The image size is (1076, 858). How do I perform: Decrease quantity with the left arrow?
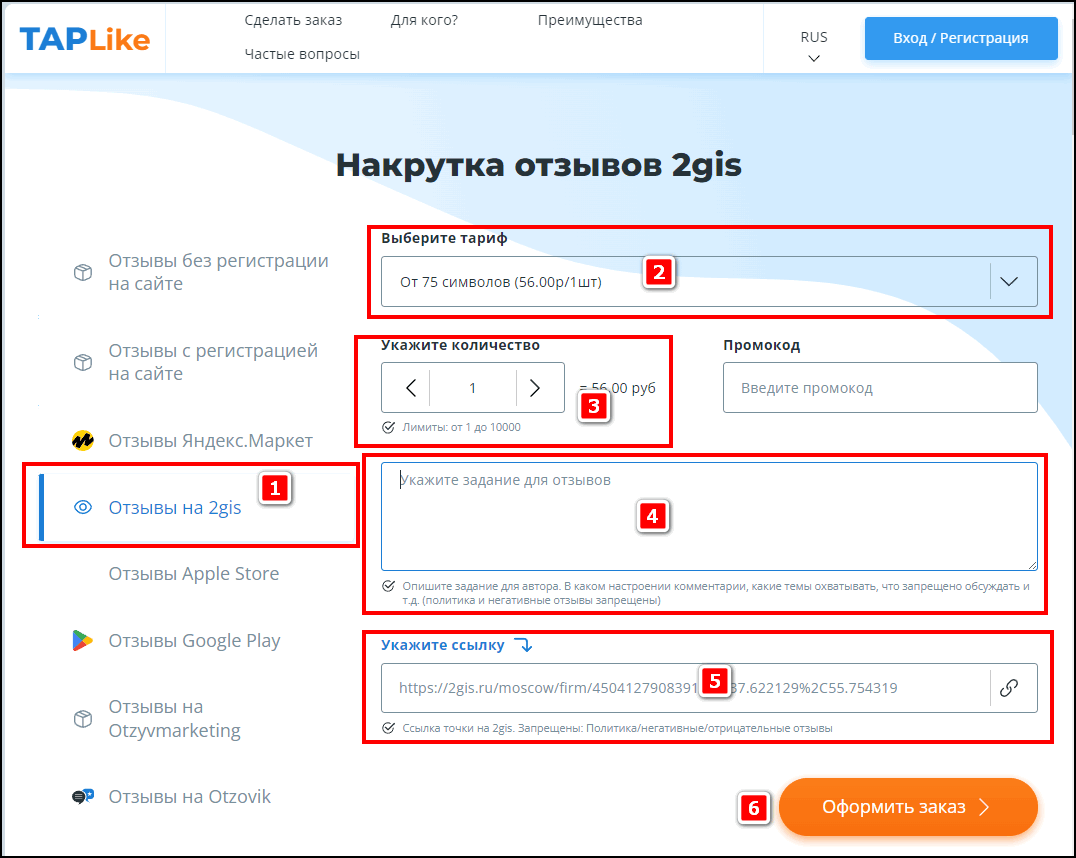410,388
